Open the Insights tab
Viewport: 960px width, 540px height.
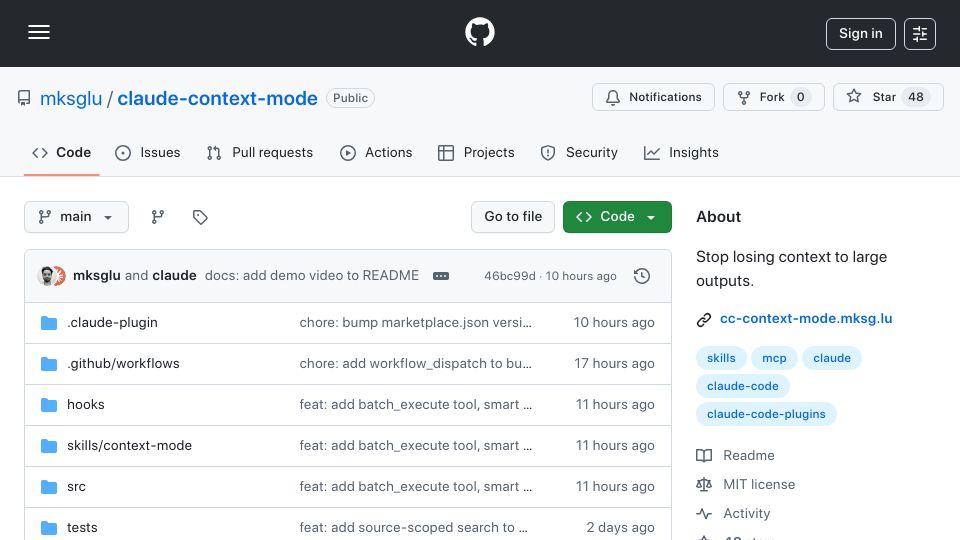[x=681, y=152]
